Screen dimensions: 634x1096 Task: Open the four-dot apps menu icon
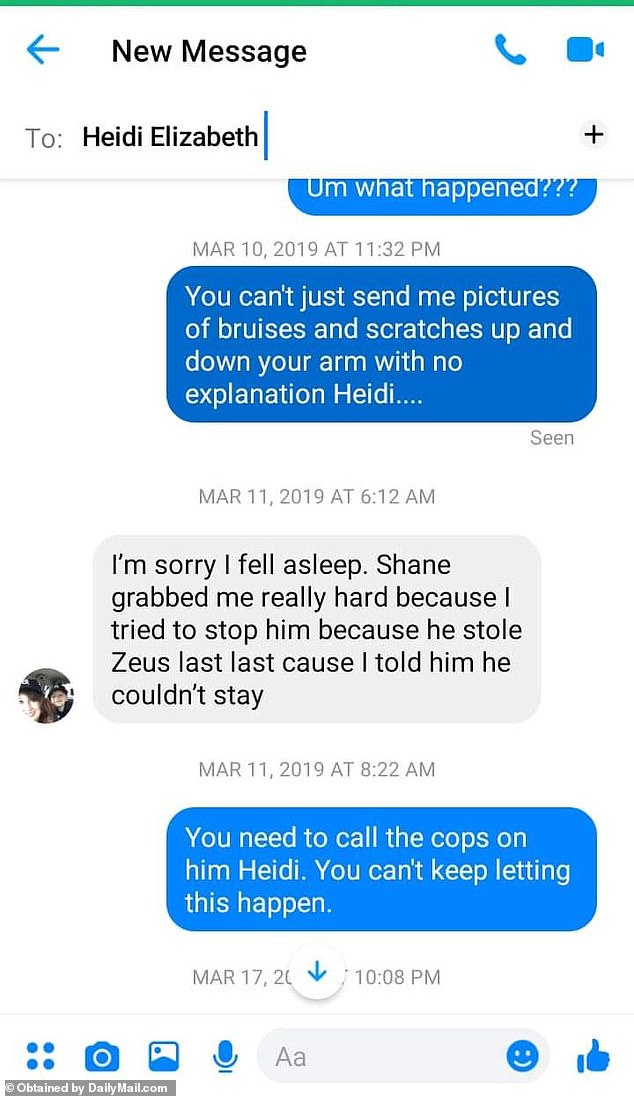(41, 1055)
